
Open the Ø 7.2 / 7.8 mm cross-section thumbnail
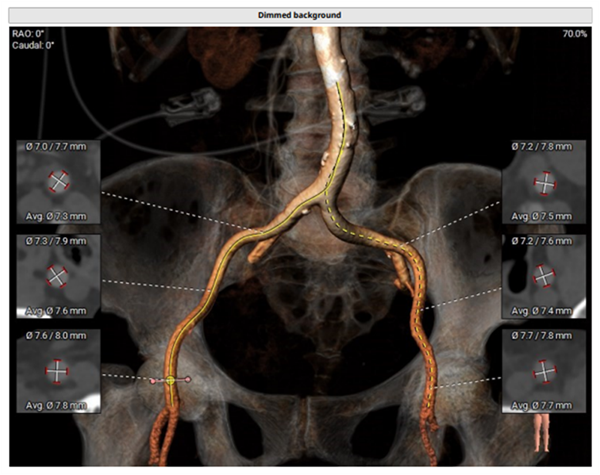[x=543, y=182]
